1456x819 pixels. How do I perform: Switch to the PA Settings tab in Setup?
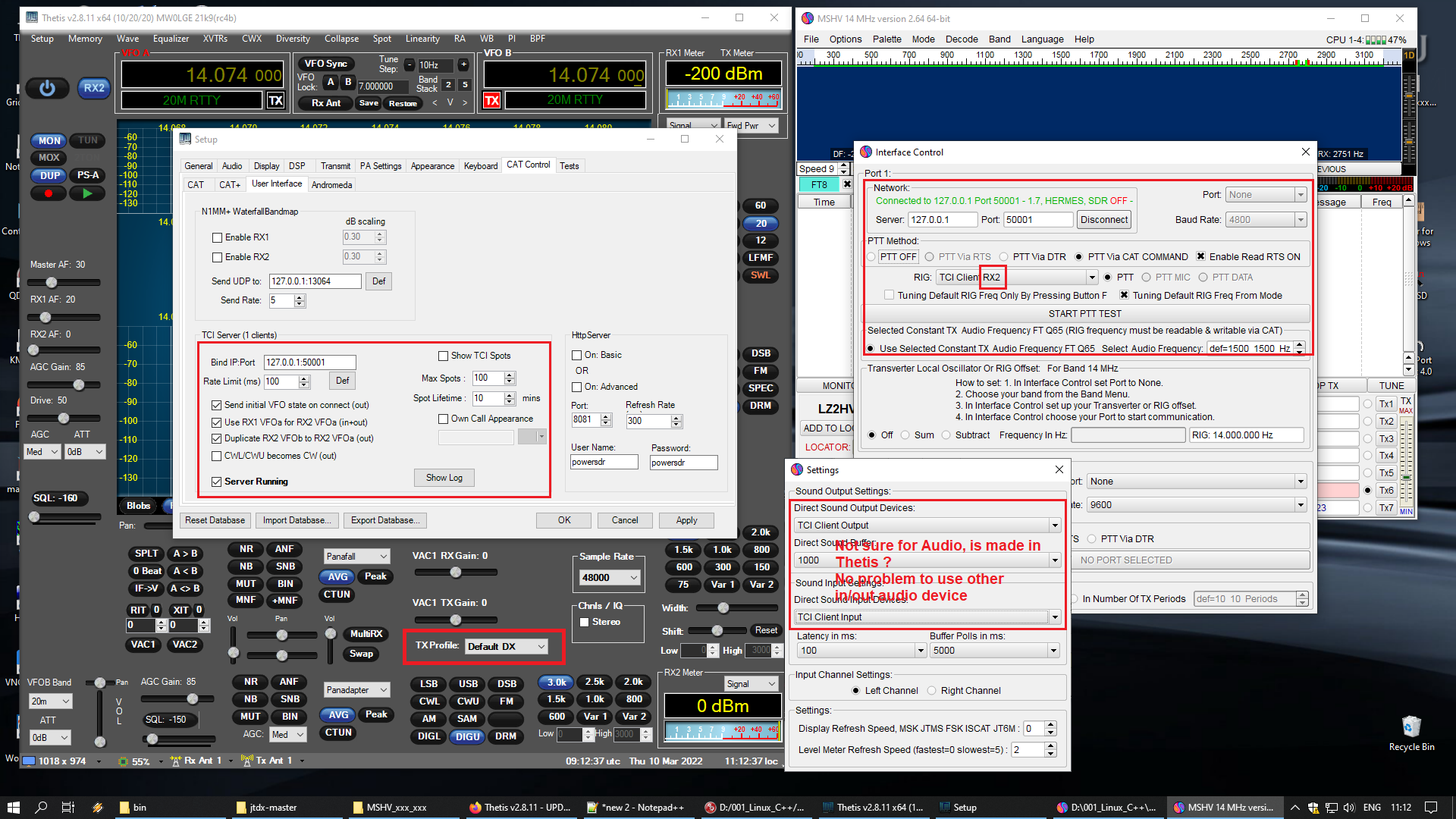tap(381, 166)
